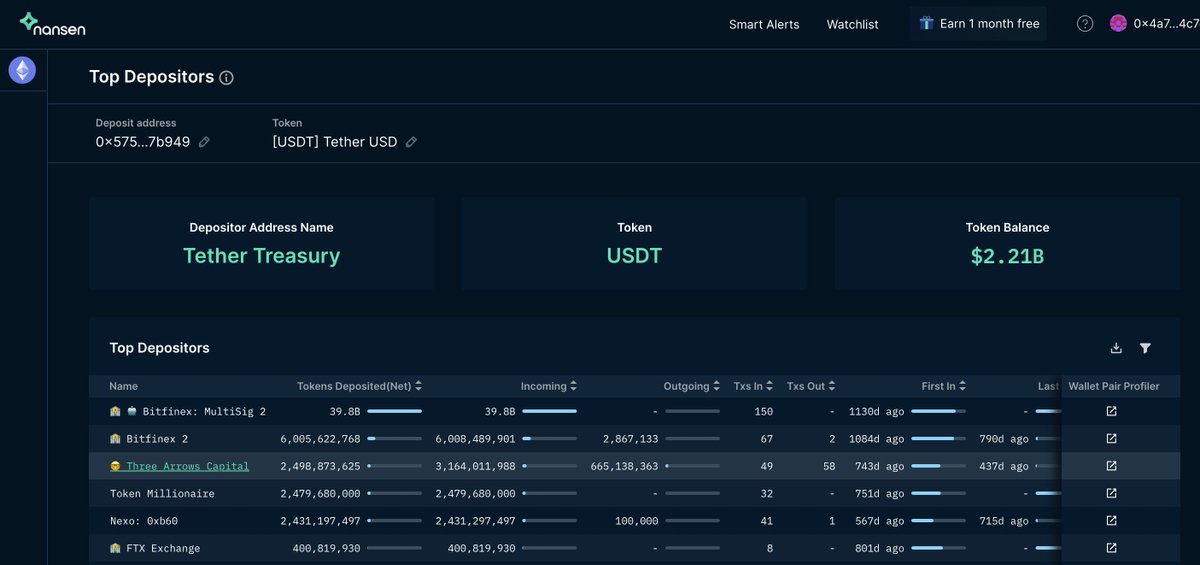
Task: Click the Txs In value 150
Action: (764, 411)
